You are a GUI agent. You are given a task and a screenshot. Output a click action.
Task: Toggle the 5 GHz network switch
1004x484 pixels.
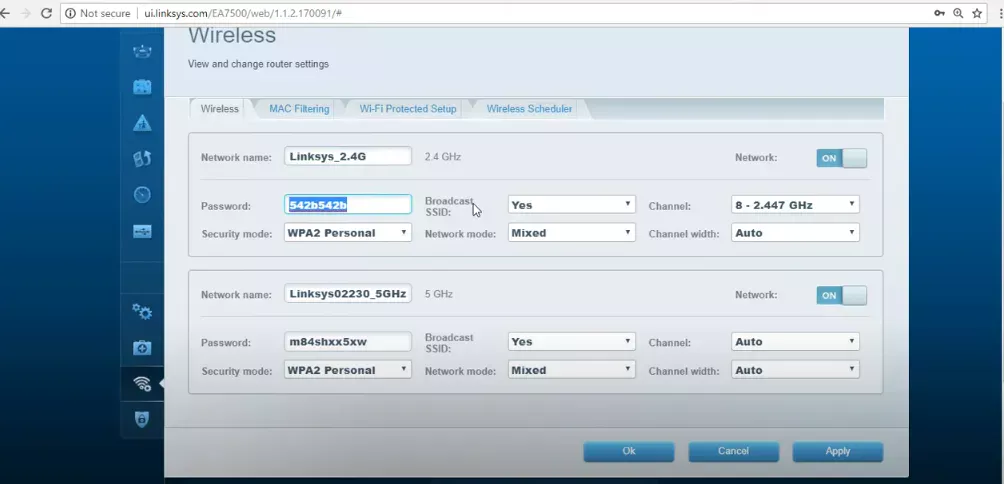[841, 295]
